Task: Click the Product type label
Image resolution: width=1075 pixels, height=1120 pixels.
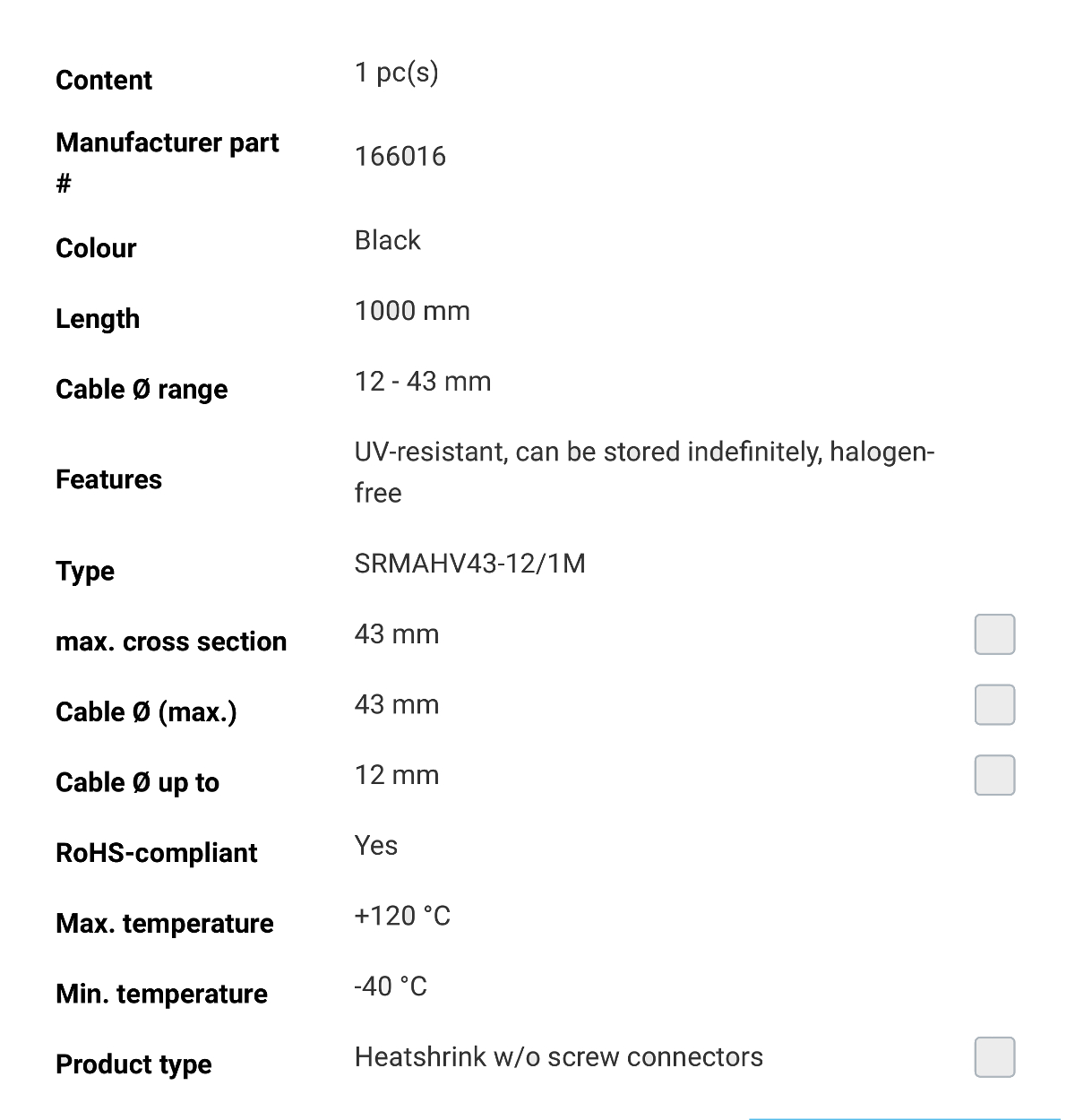Action: [134, 1064]
